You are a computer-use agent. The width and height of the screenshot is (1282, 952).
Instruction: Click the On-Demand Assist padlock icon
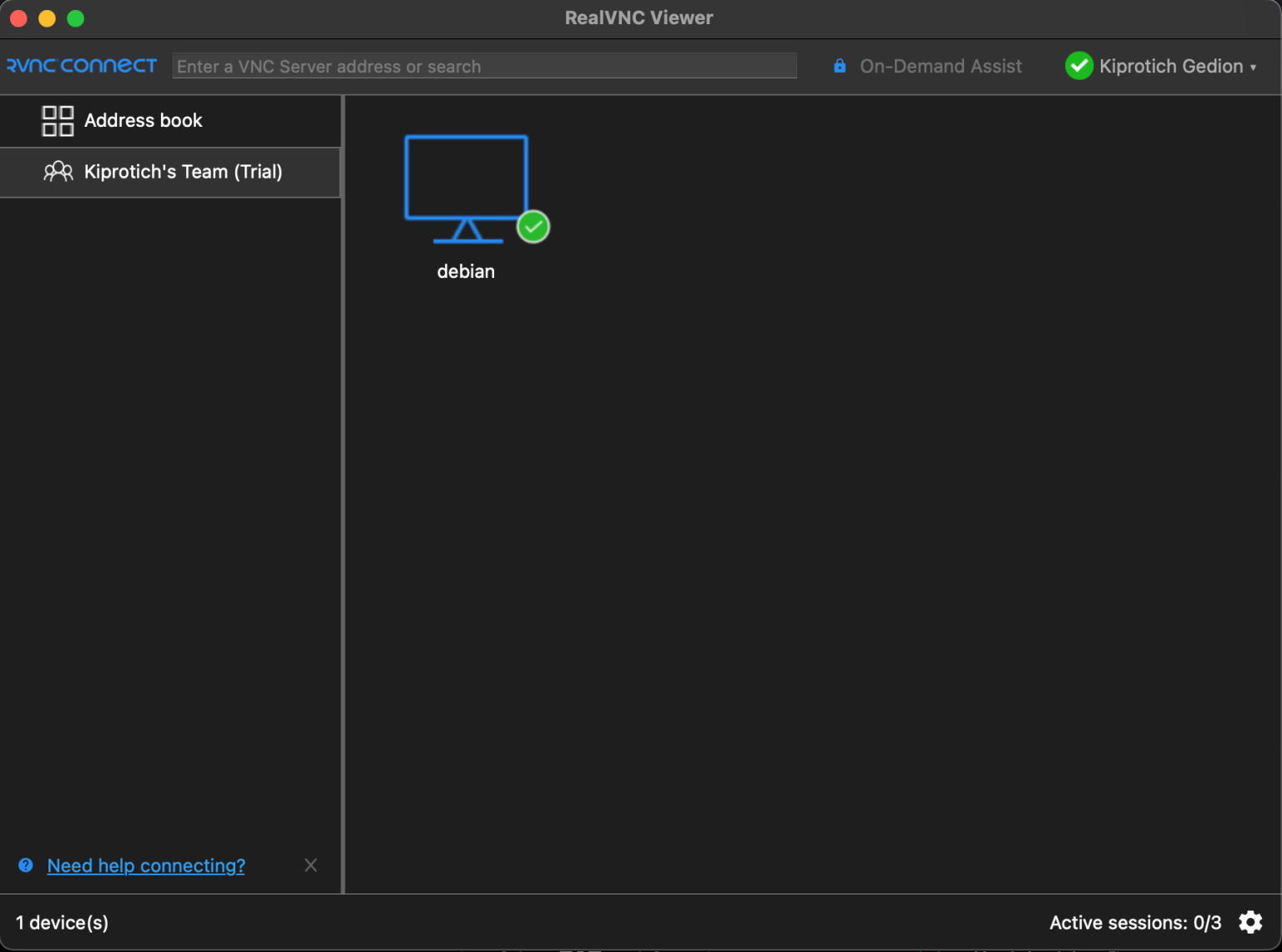pyautogui.click(x=839, y=66)
